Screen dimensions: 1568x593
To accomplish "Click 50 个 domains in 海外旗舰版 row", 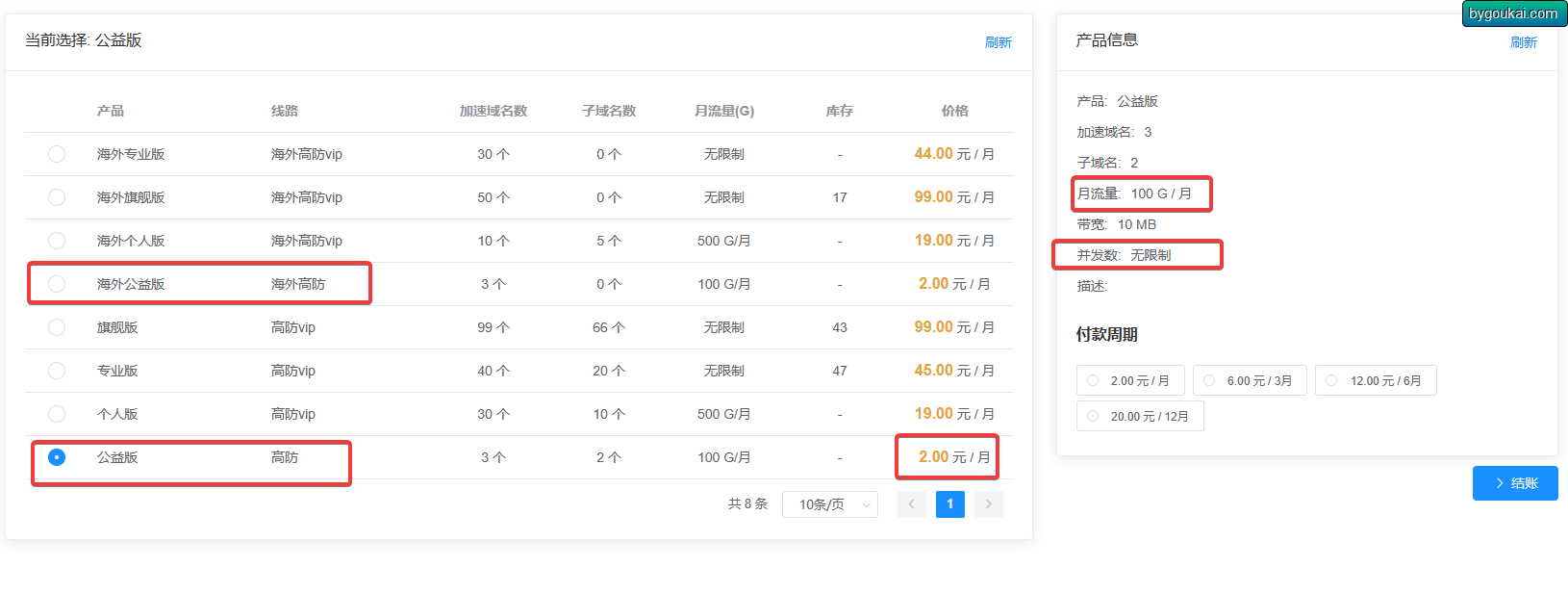I will (x=493, y=197).
